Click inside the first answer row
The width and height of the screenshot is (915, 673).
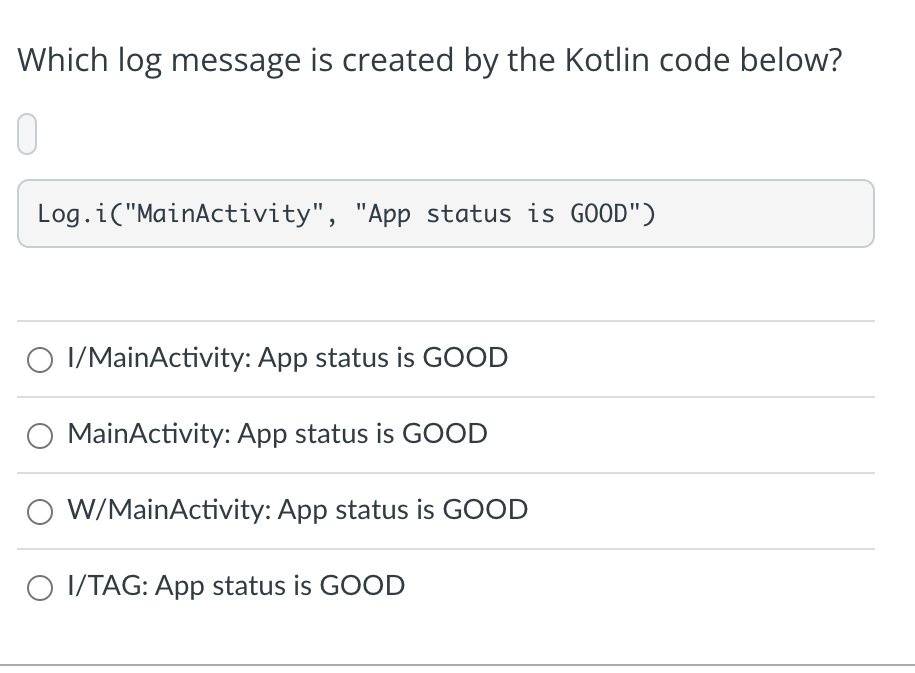(450, 359)
